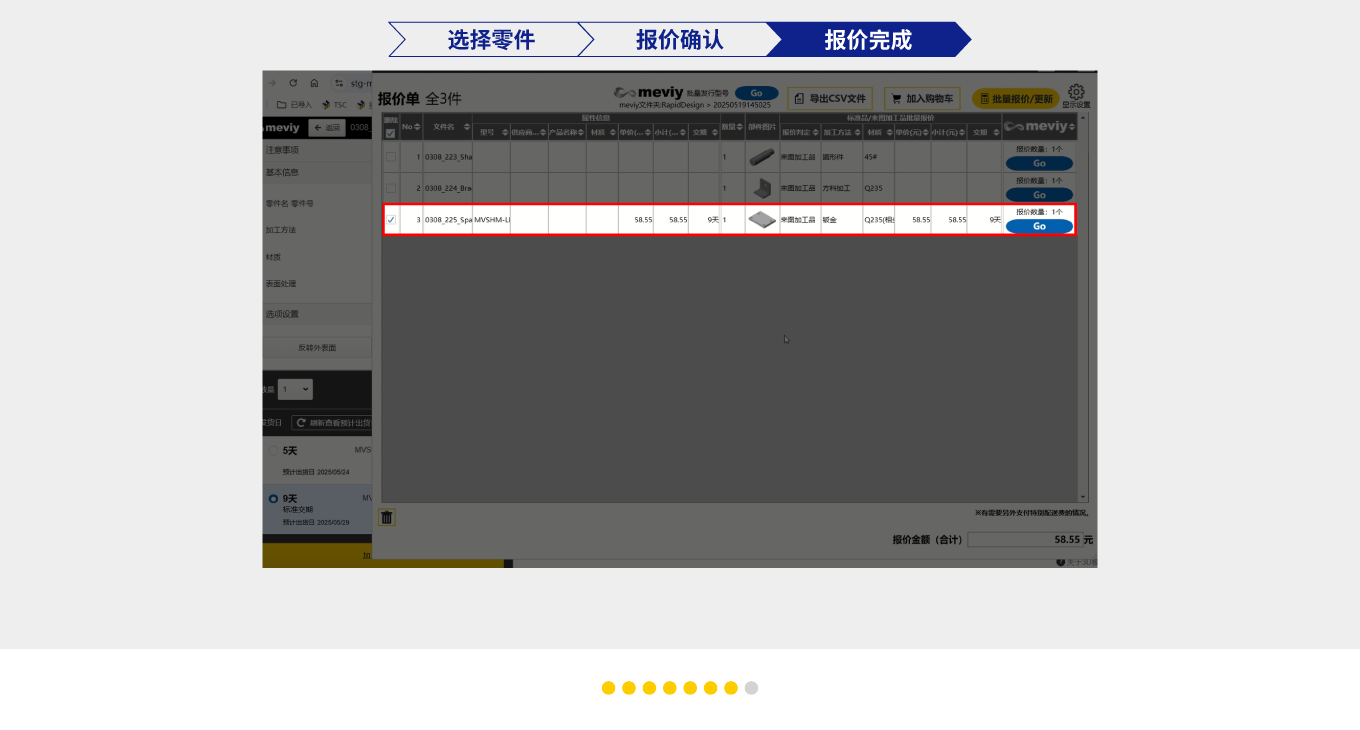This screenshot has height=730, width=1360.
Task: Select the 9天 delivery radio button
Action: 273,498
